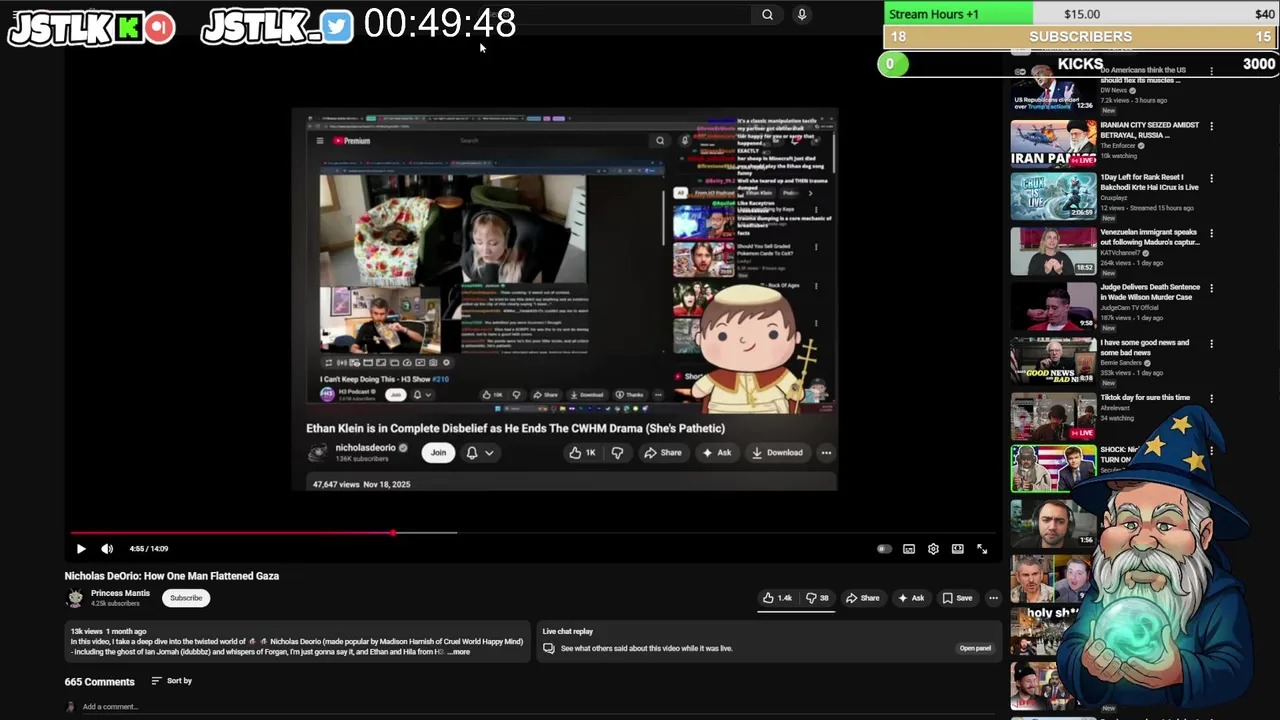Image resolution: width=1280 pixels, height=720 pixels.
Task: Open Princess Mantis channel avatar
Action: (x=75, y=598)
